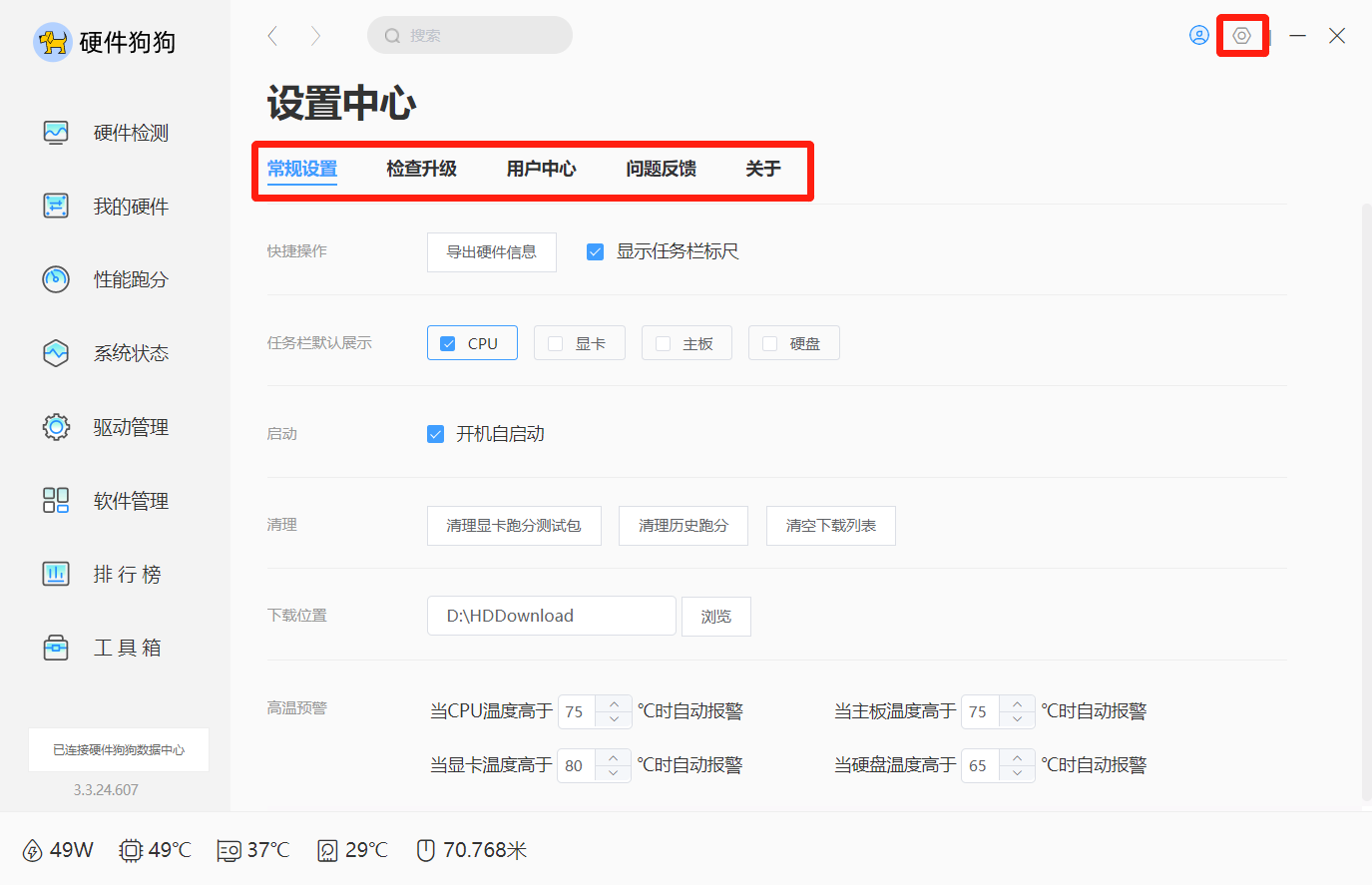This screenshot has width=1372, height=886.
Task: Click the CPU threshold value 75 field
Action: click(x=577, y=711)
